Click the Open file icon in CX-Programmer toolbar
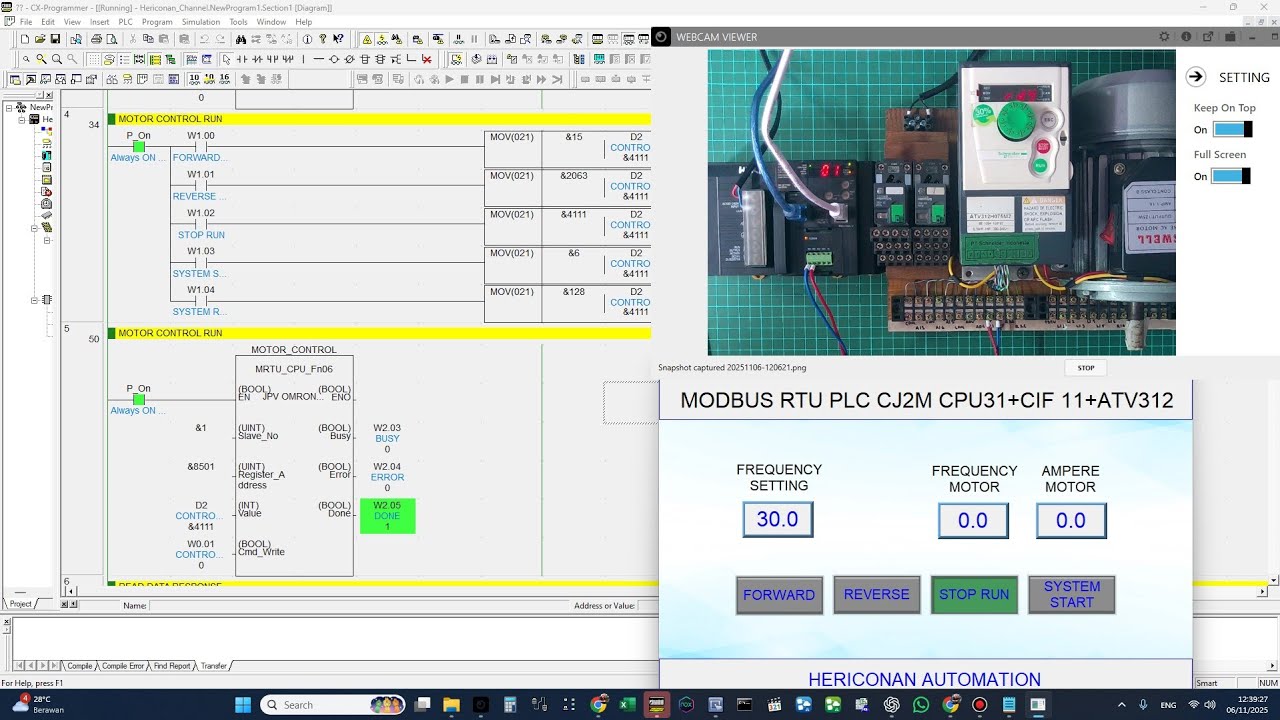 pyautogui.click(x=40, y=39)
